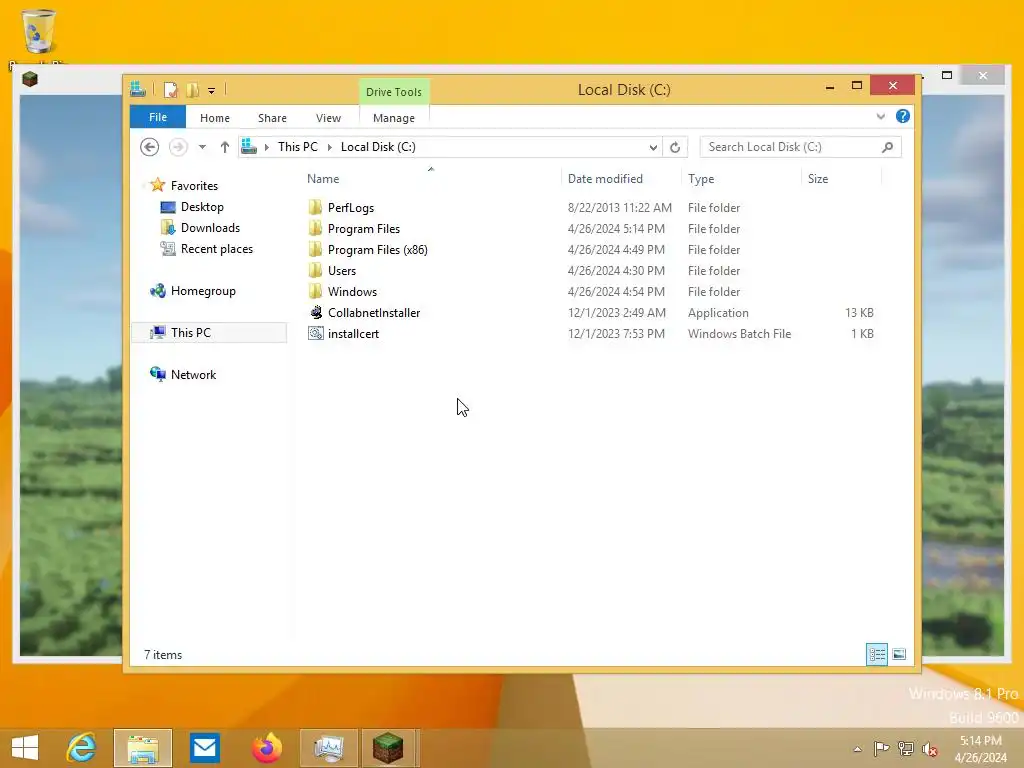Launch Internet Explorer from taskbar

coord(82,748)
